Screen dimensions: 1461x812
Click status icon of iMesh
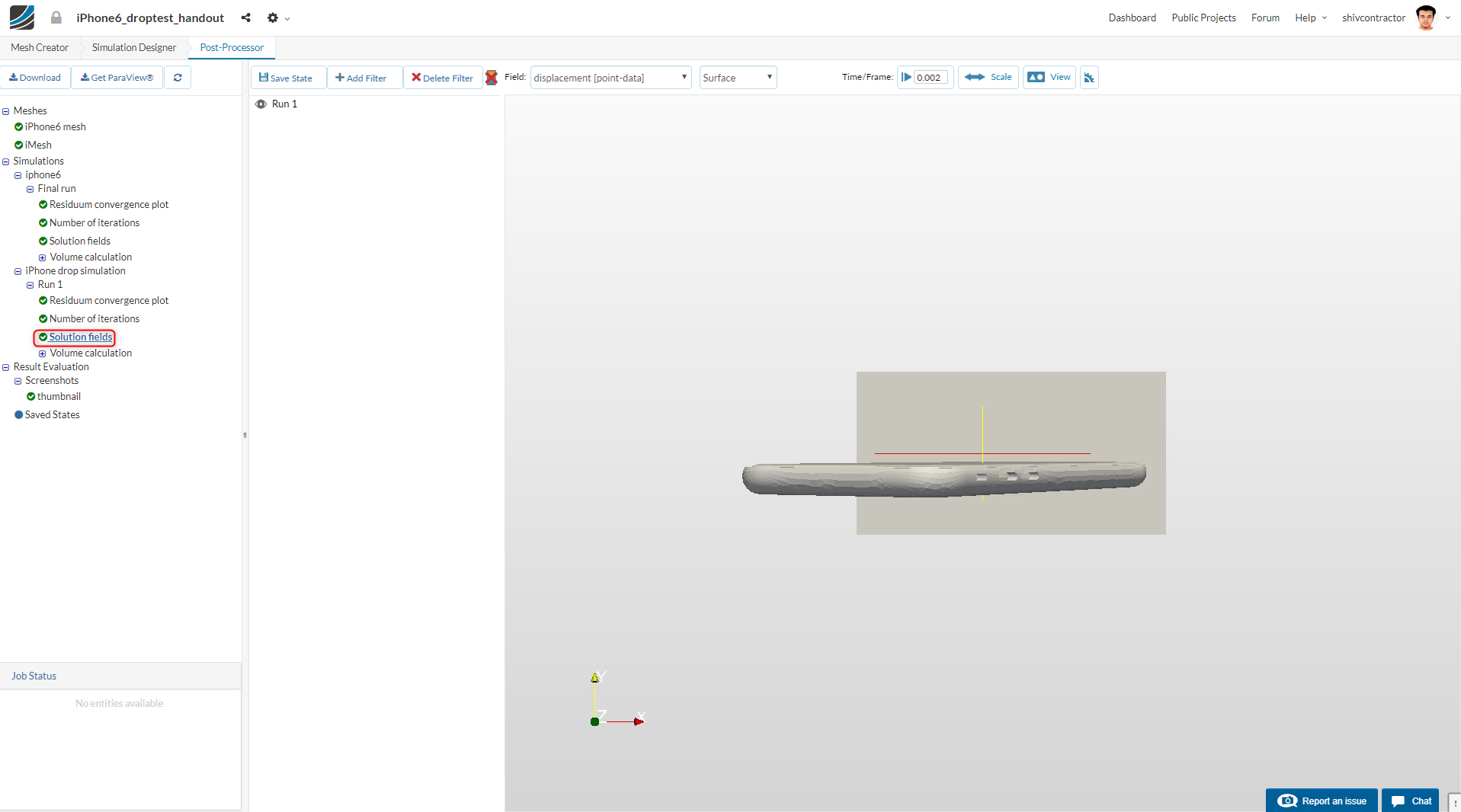click(18, 145)
